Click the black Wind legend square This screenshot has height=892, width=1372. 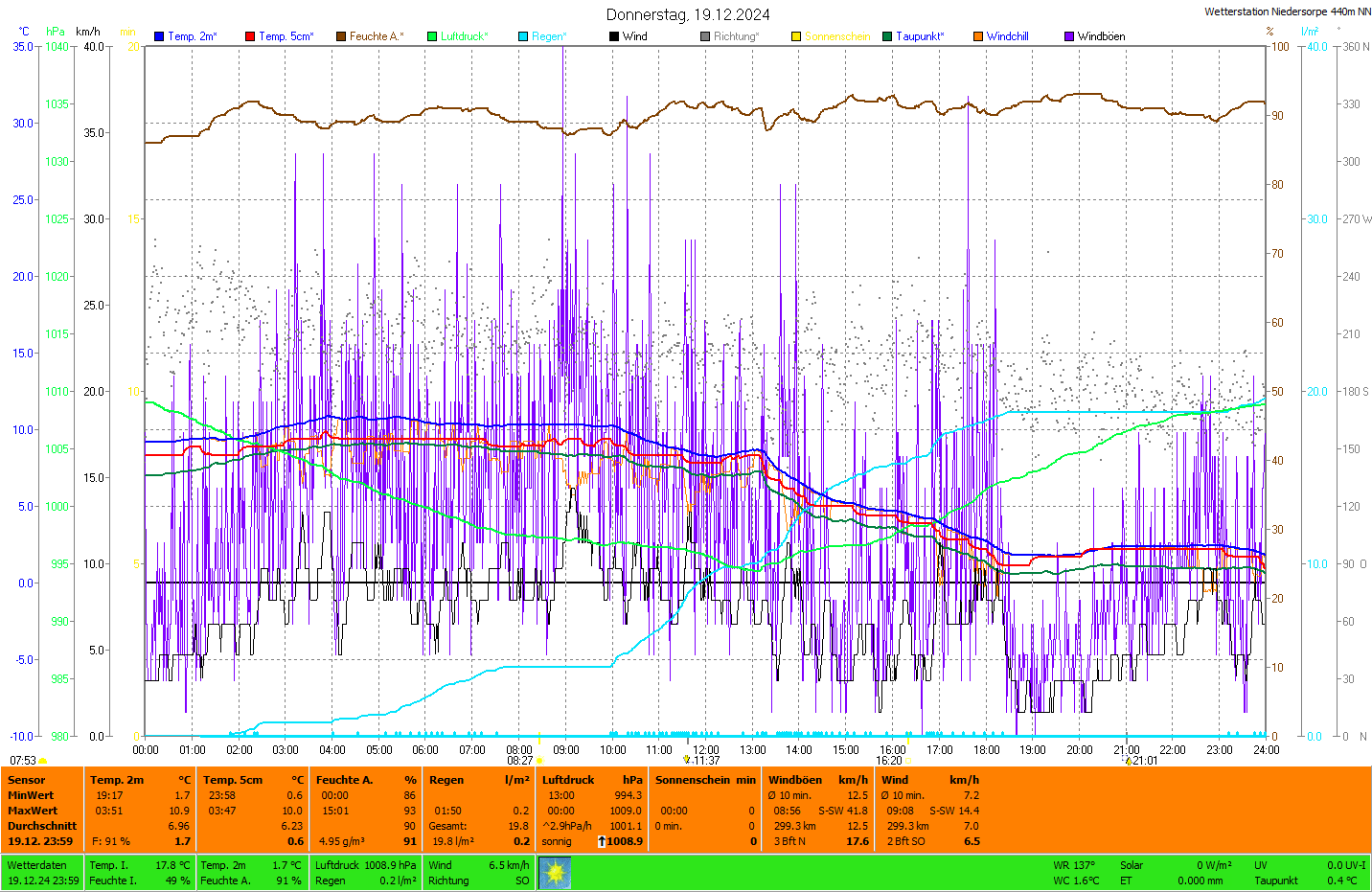pos(614,36)
